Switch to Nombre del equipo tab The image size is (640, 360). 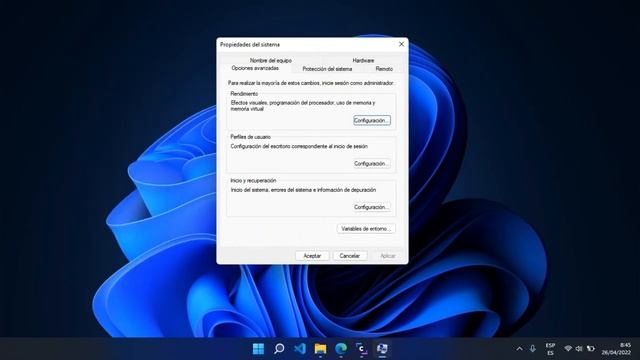tap(271, 60)
